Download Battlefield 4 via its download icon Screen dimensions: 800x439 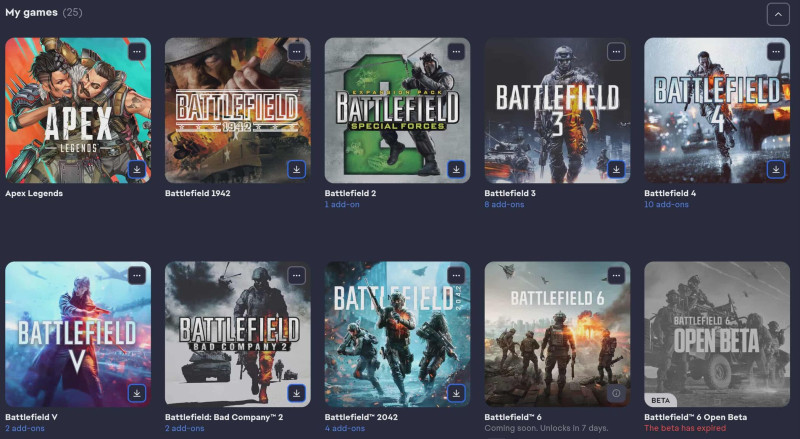pos(776,169)
